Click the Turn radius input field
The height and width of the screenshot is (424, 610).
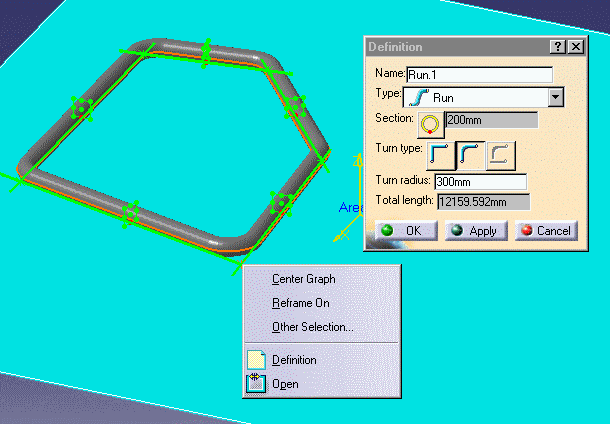pos(479,182)
